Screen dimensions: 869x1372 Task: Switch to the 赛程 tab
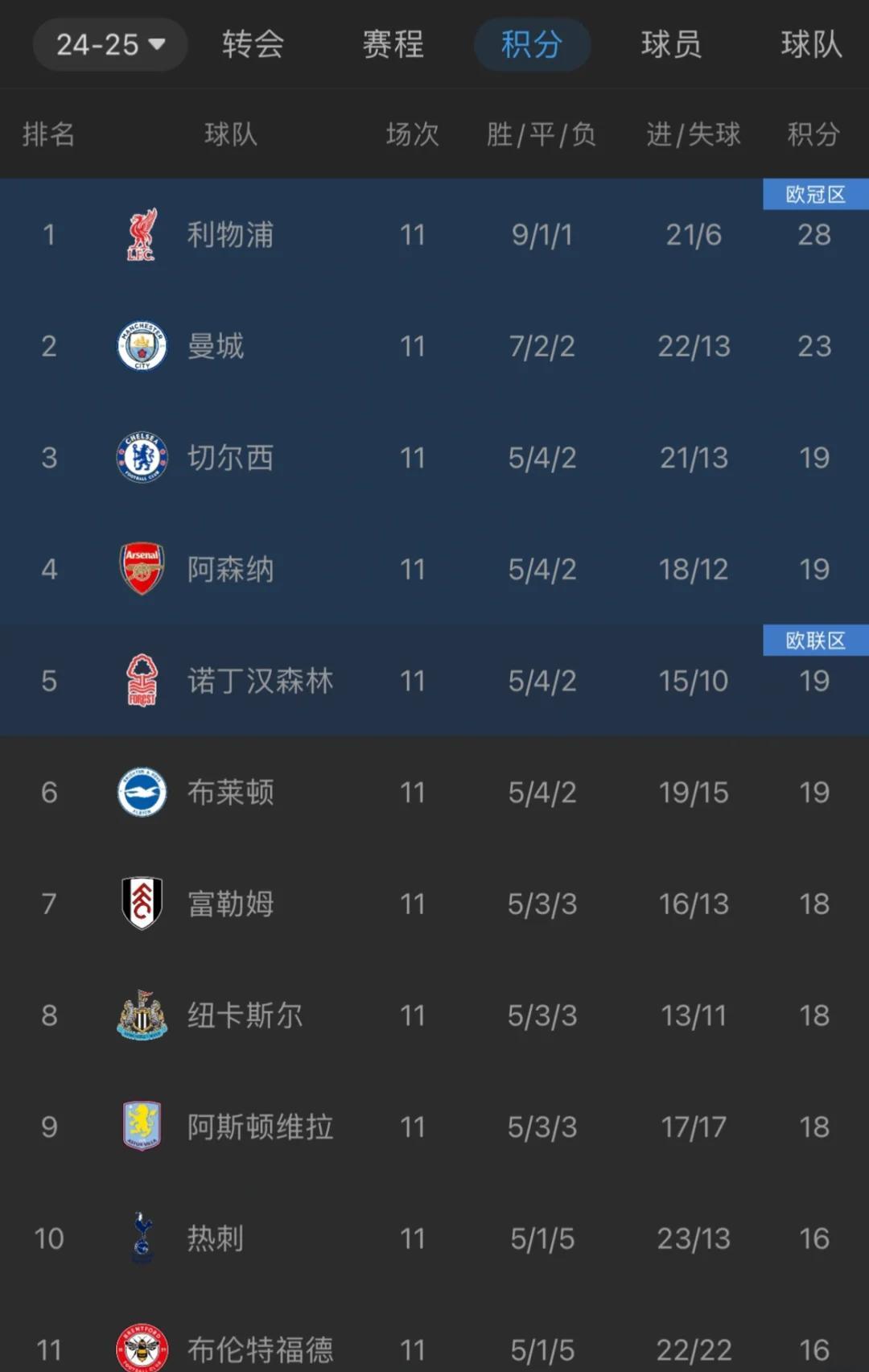coord(393,44)
